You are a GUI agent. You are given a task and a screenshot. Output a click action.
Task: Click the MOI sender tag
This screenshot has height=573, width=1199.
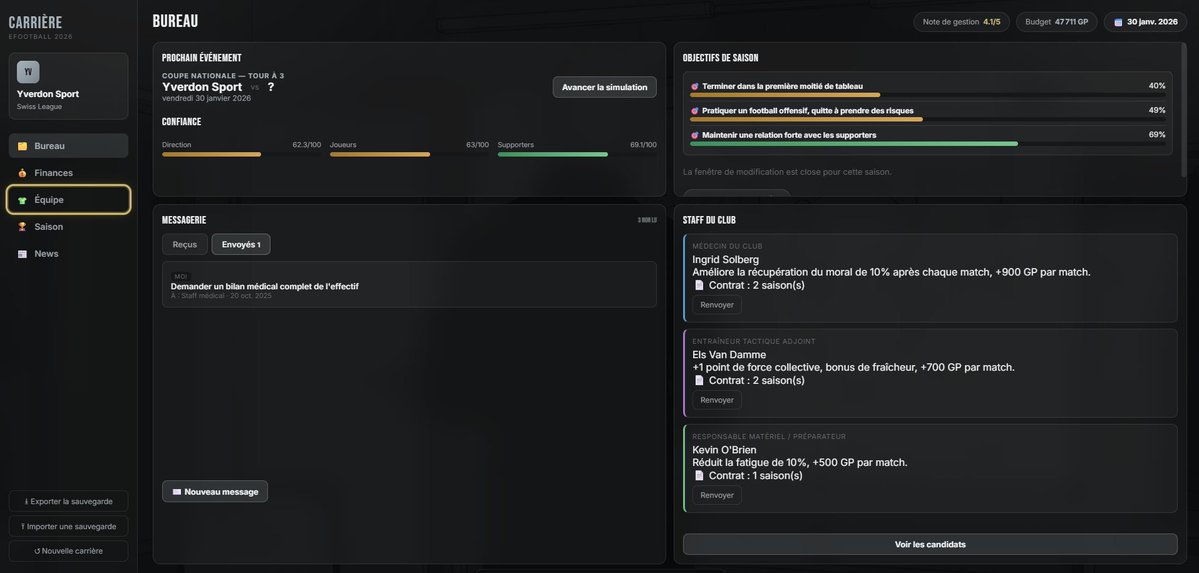[180, 276]
